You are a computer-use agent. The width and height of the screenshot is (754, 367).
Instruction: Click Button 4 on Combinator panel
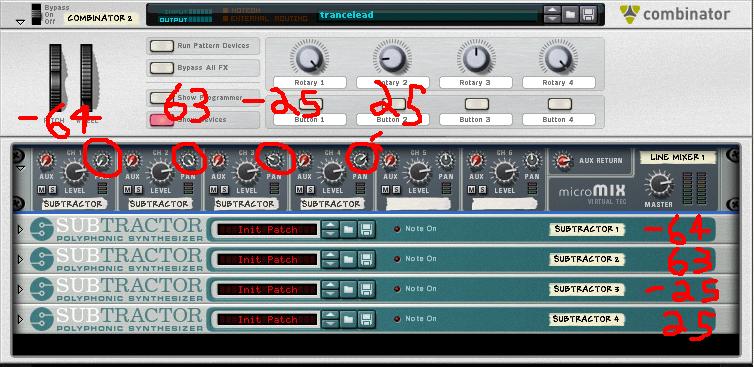(560, 104)
